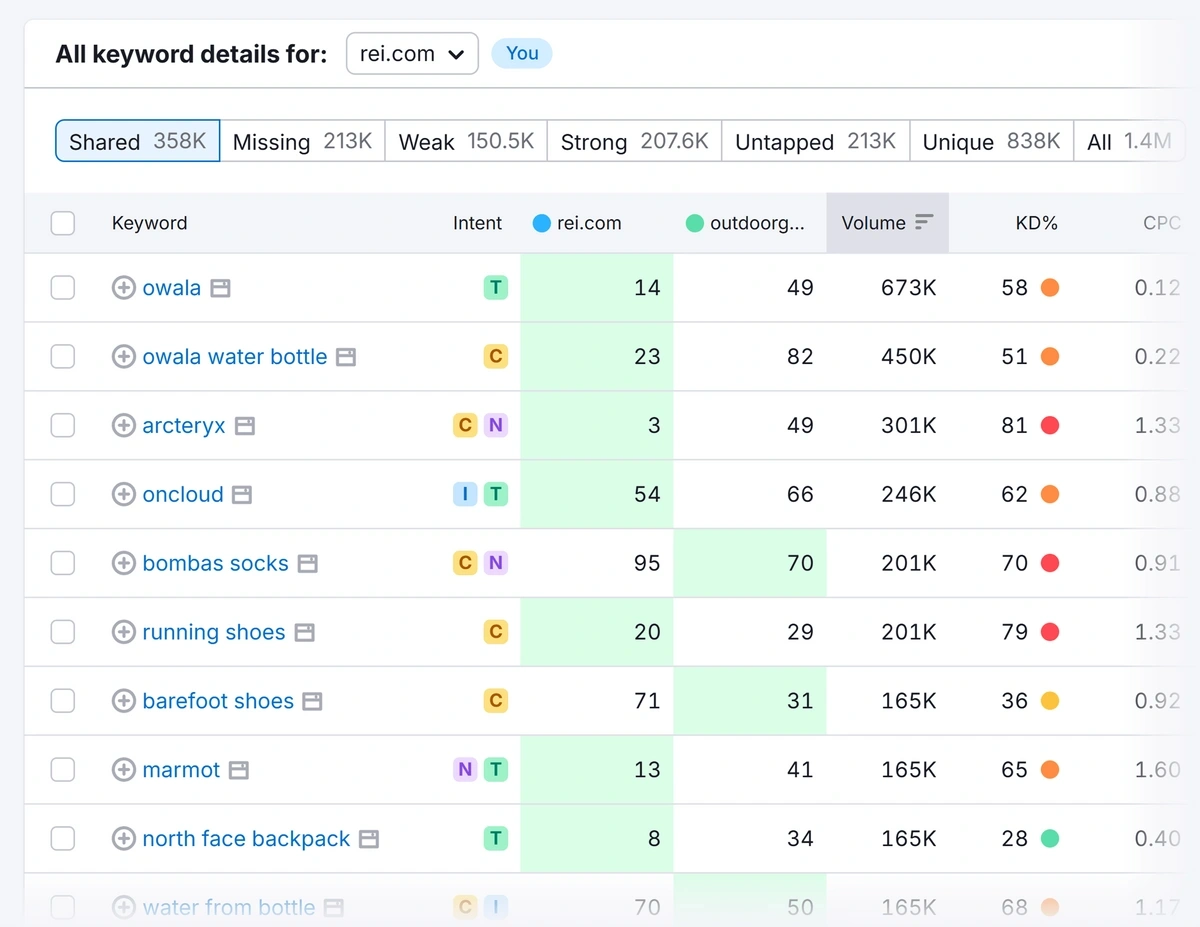The image size is (1200, 927).
Task: Expand the plus icon beside owala water bottle
Action: tap(123, 357)
